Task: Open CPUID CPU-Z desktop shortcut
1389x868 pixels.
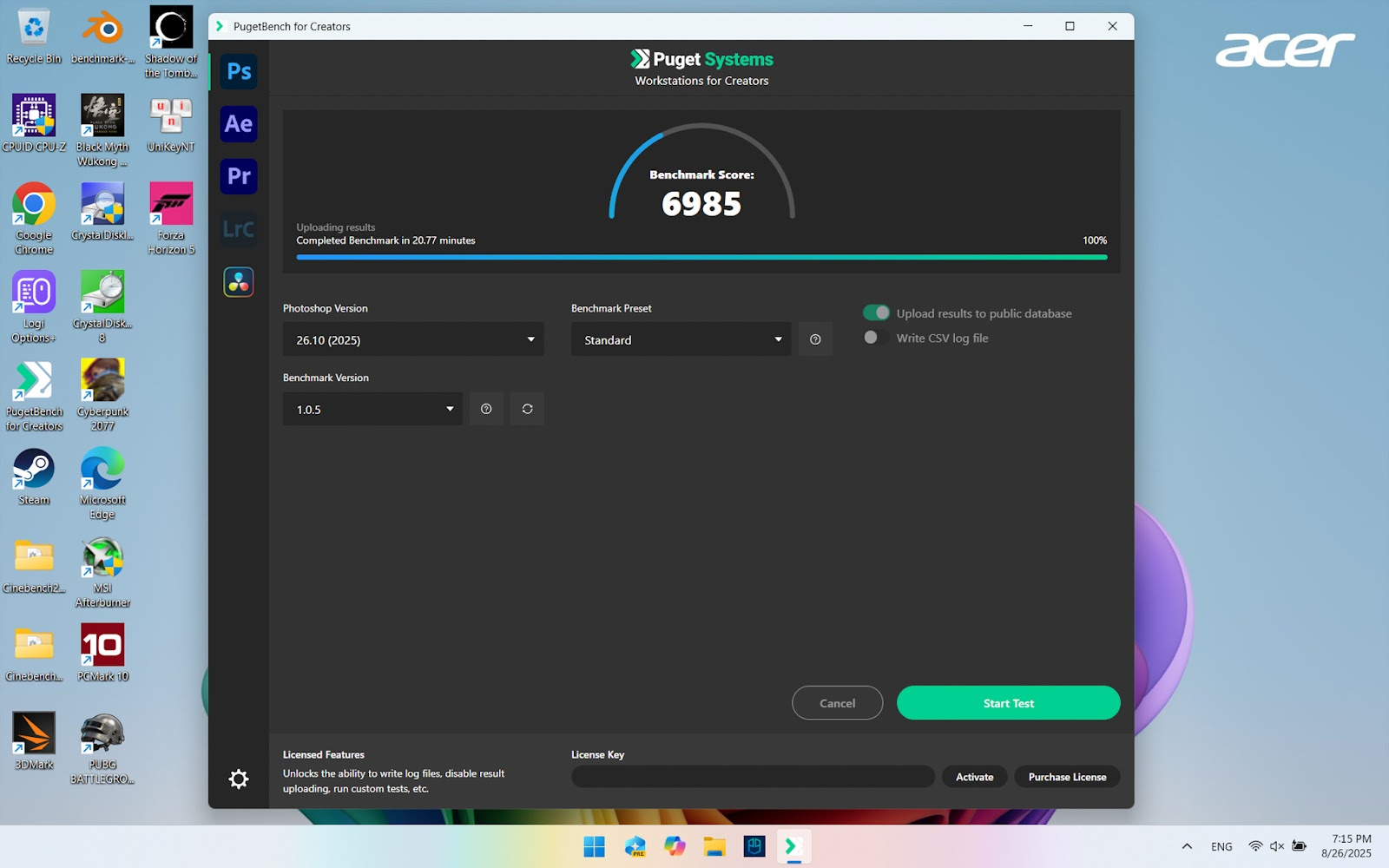Action: 34,124
